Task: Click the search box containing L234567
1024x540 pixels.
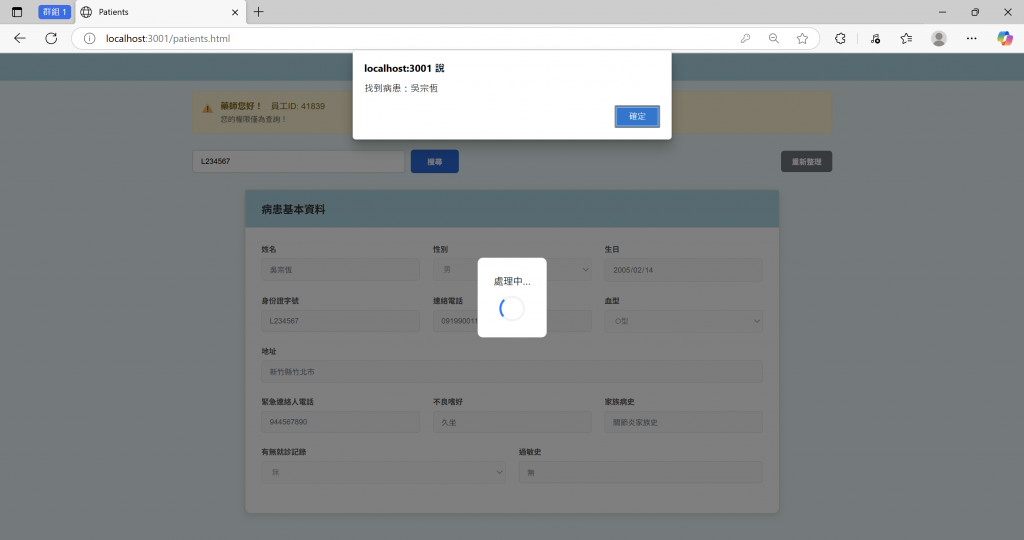Action: pyautogui.click(x=298, y=161)
